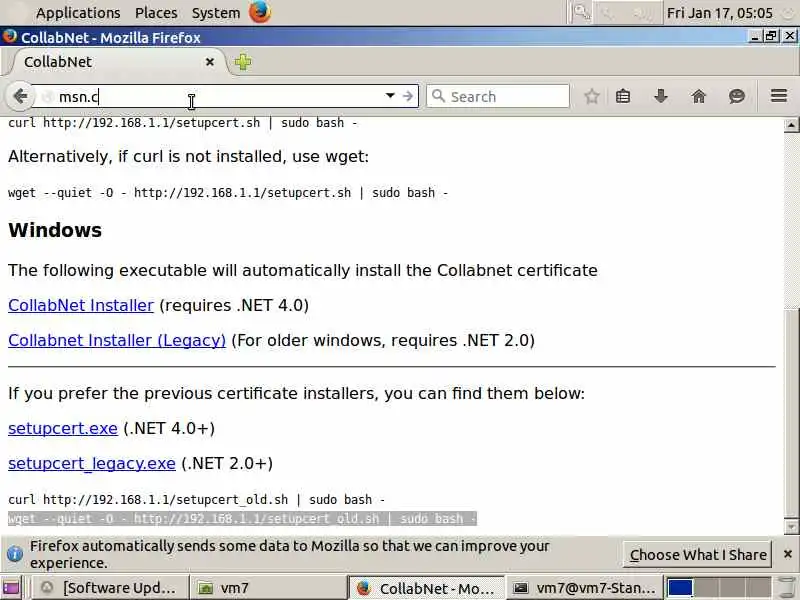Click the wget --quiet setupcert.sh command text

click(x=228, y=193)
